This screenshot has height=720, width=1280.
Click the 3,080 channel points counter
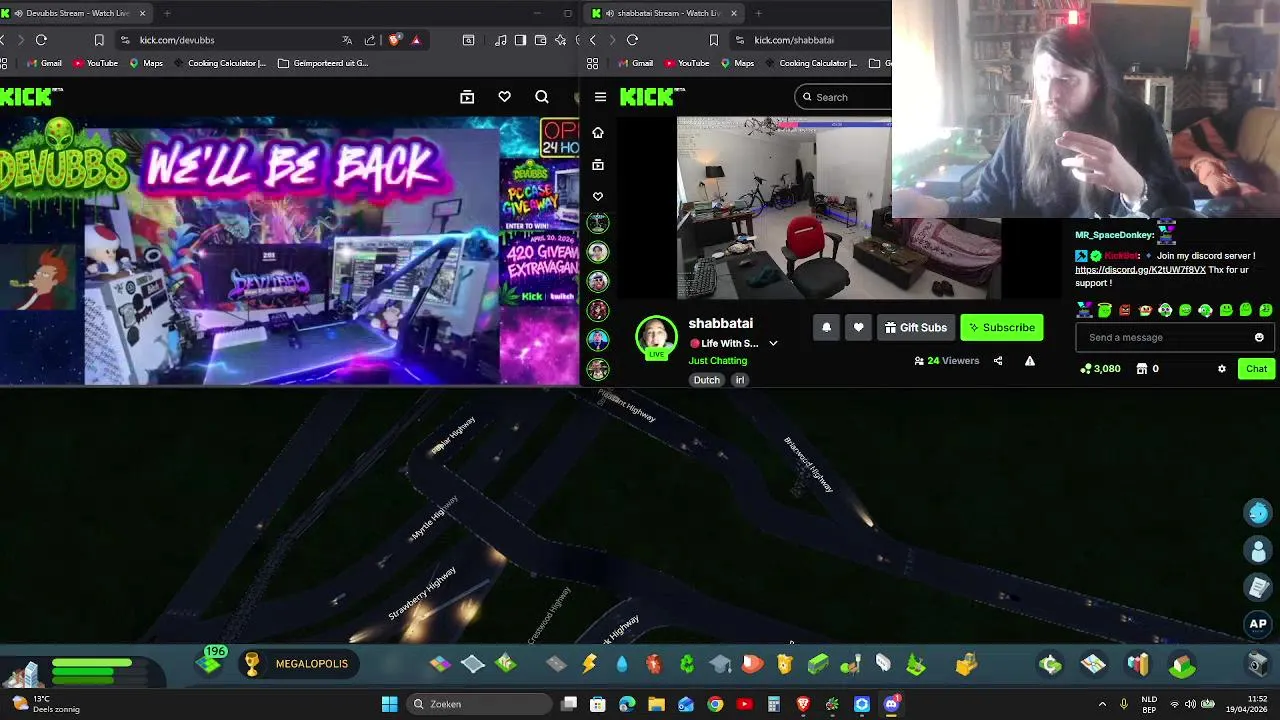[1100, 369]
